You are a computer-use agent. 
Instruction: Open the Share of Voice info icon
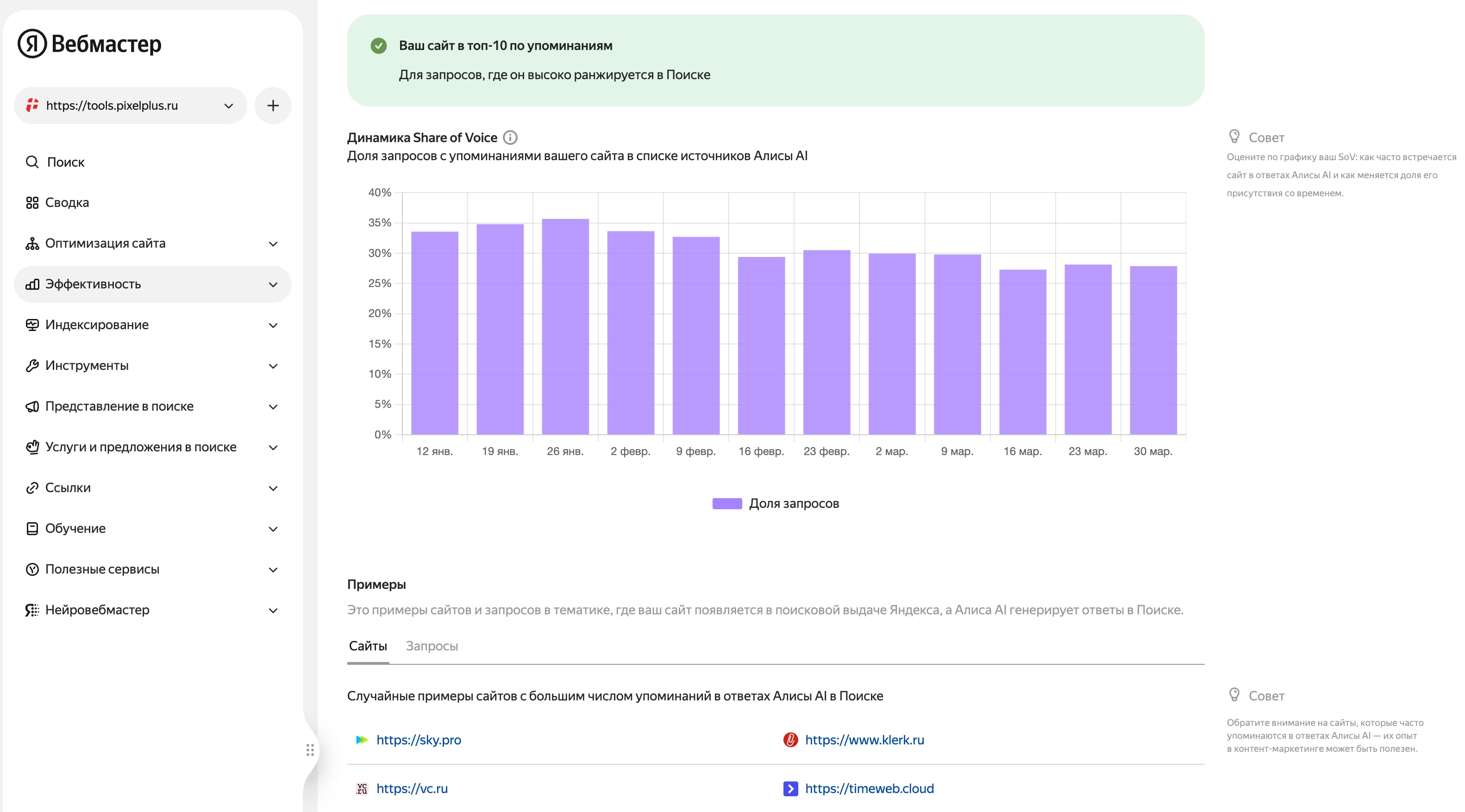click(510, 137)
